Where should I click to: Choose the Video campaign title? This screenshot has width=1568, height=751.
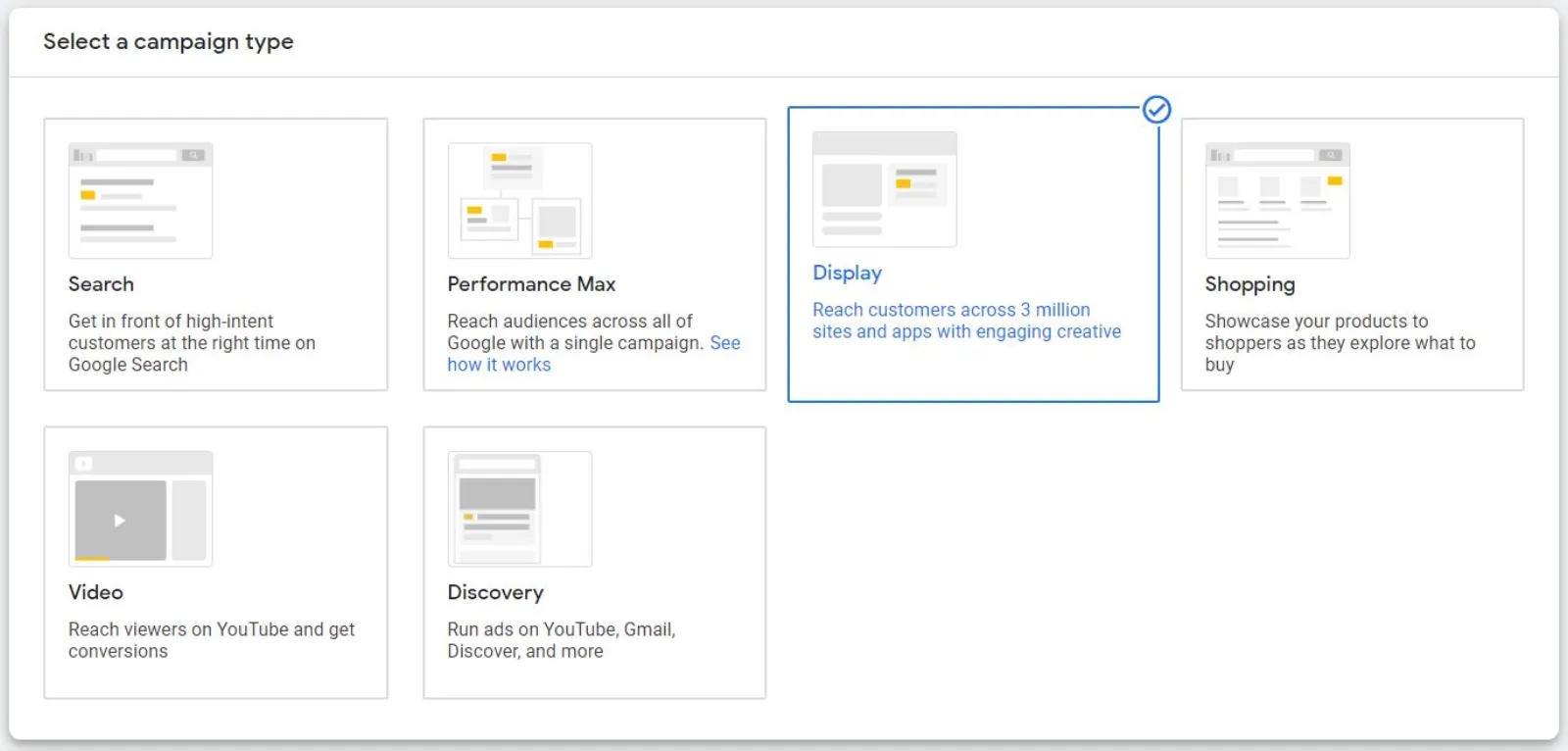[x=96, y=592]
